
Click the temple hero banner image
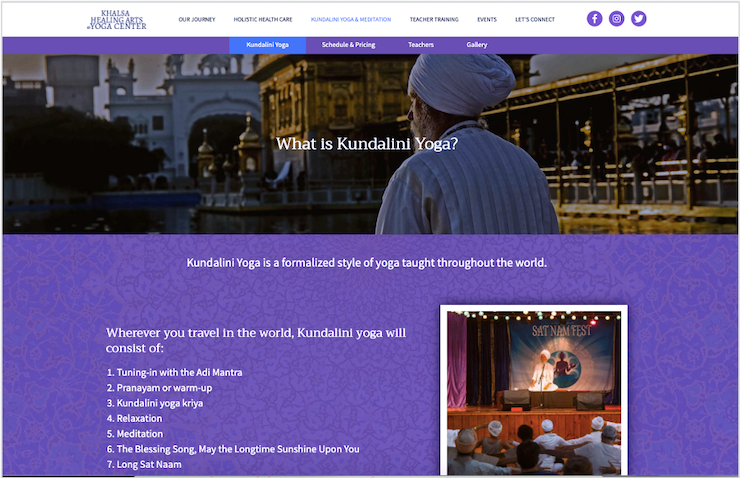[x=370, y=144]
